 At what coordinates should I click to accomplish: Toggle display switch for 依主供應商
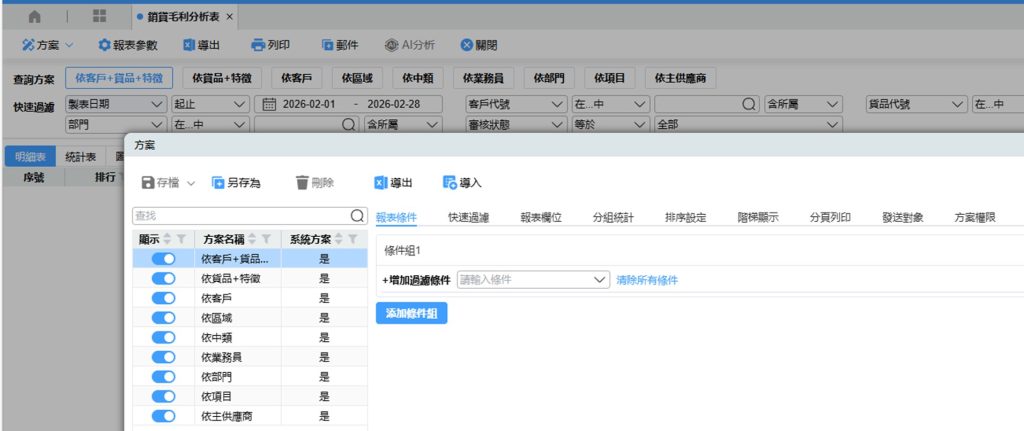click(x=163, y=415)
